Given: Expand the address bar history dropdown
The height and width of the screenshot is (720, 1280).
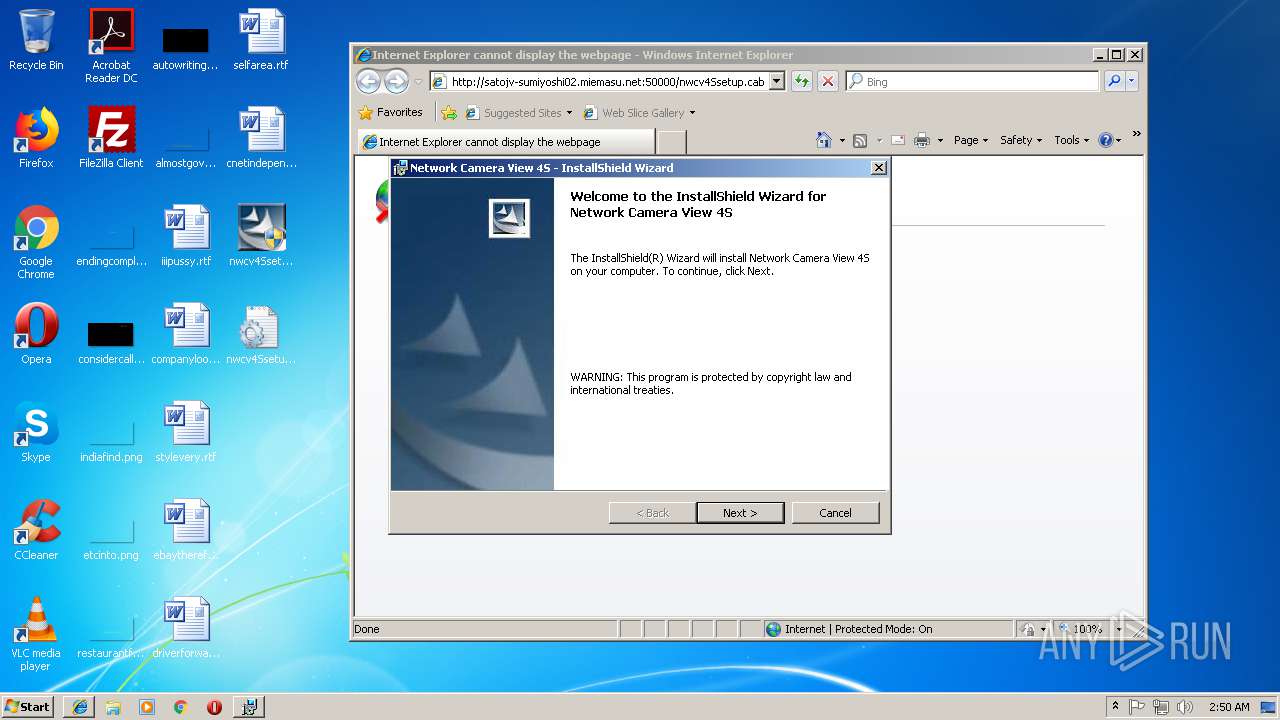Looking at the screenshot, I should click(777, 82).
